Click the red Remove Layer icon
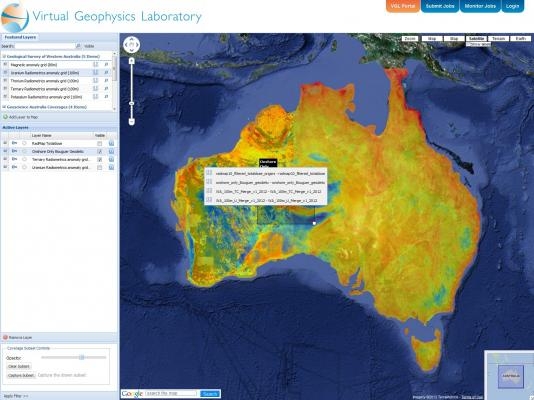Viewport: 534px width, 400px height. [5, 337]
